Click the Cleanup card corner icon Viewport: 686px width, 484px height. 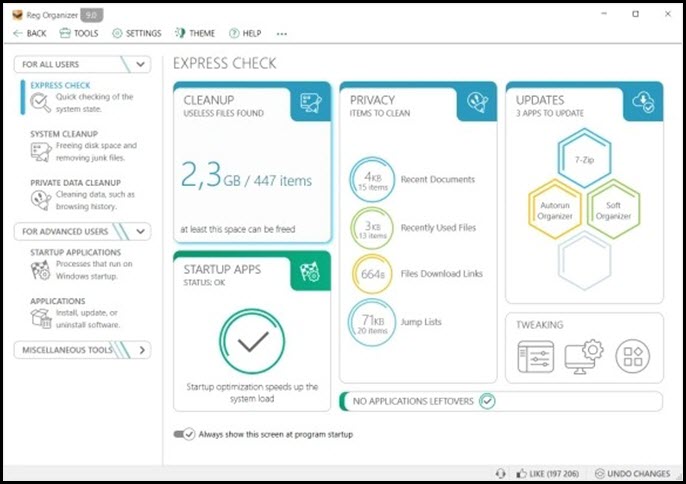click(311, 103)
